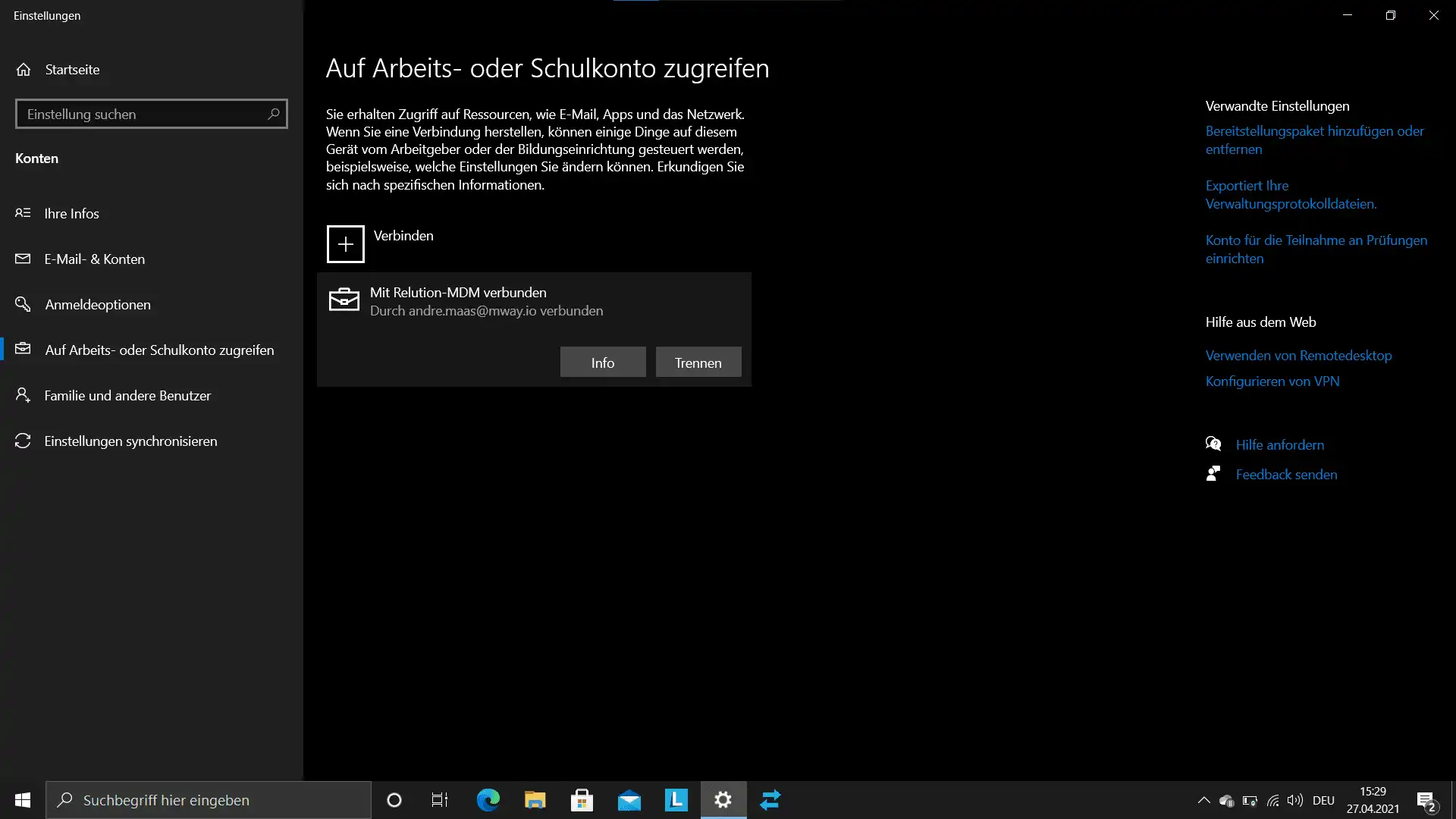Open Anmeldeoptionen section

(x=152, y=304)
